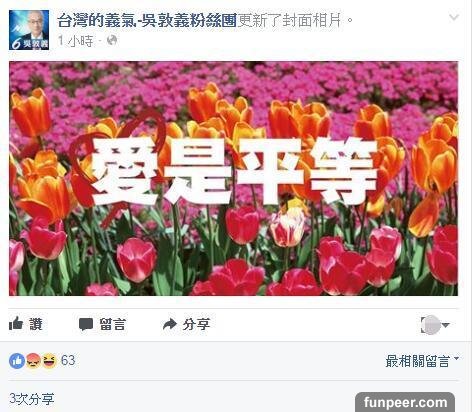Open the 最相關留言 comment sorting dropdown
This screenshot has width=475, height=412.
point(422,361)
